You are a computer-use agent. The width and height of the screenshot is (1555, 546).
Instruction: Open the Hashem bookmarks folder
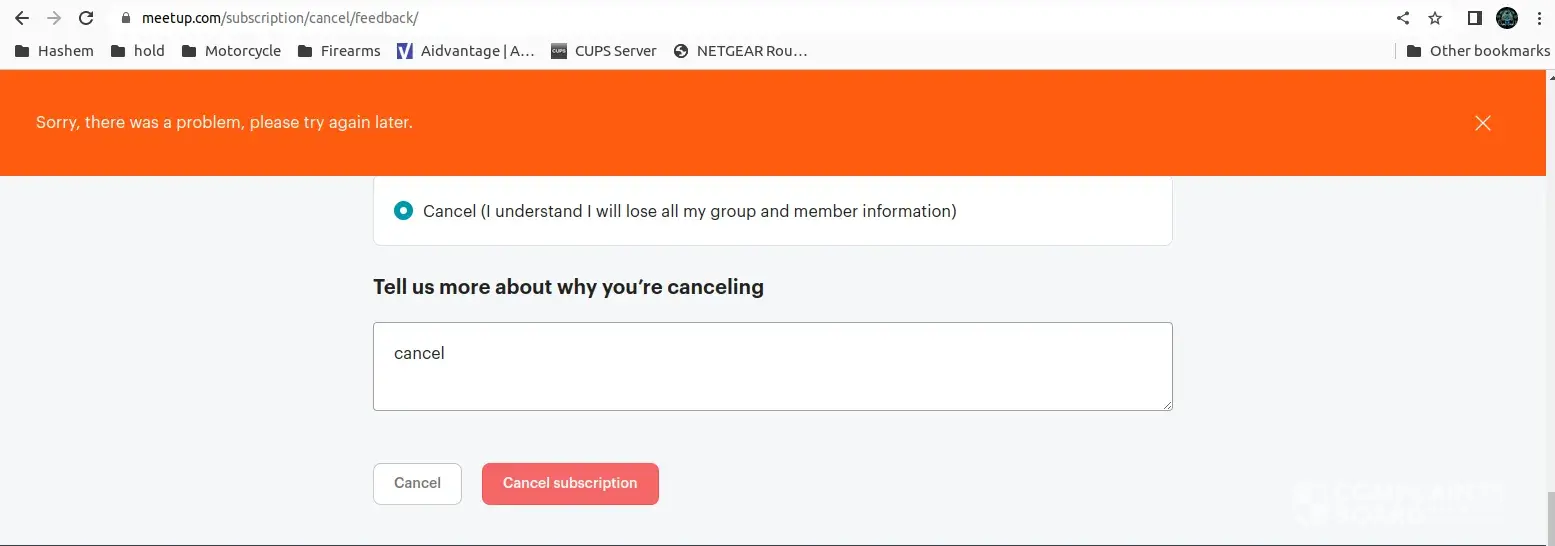(x=54, y=51)
